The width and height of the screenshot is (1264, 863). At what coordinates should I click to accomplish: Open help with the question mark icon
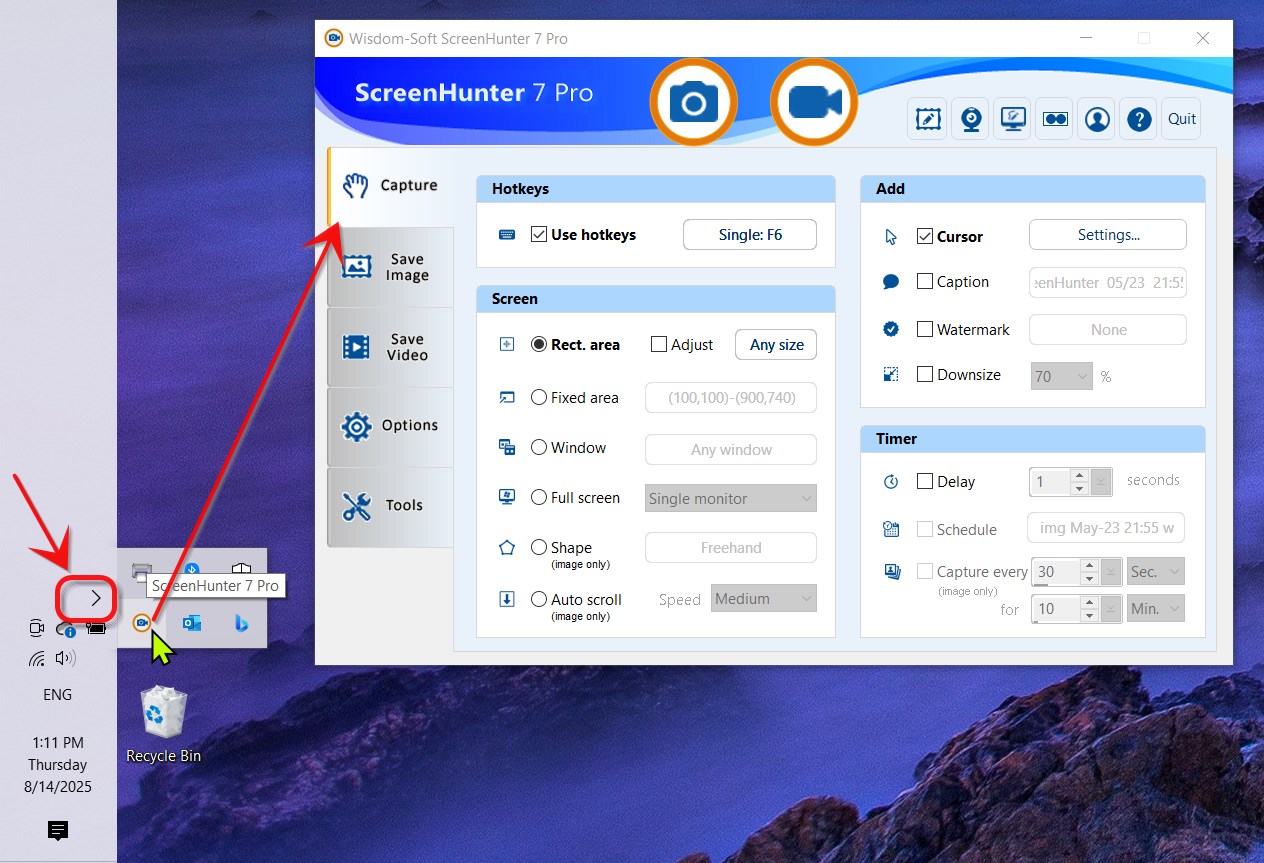[1139, 119]
